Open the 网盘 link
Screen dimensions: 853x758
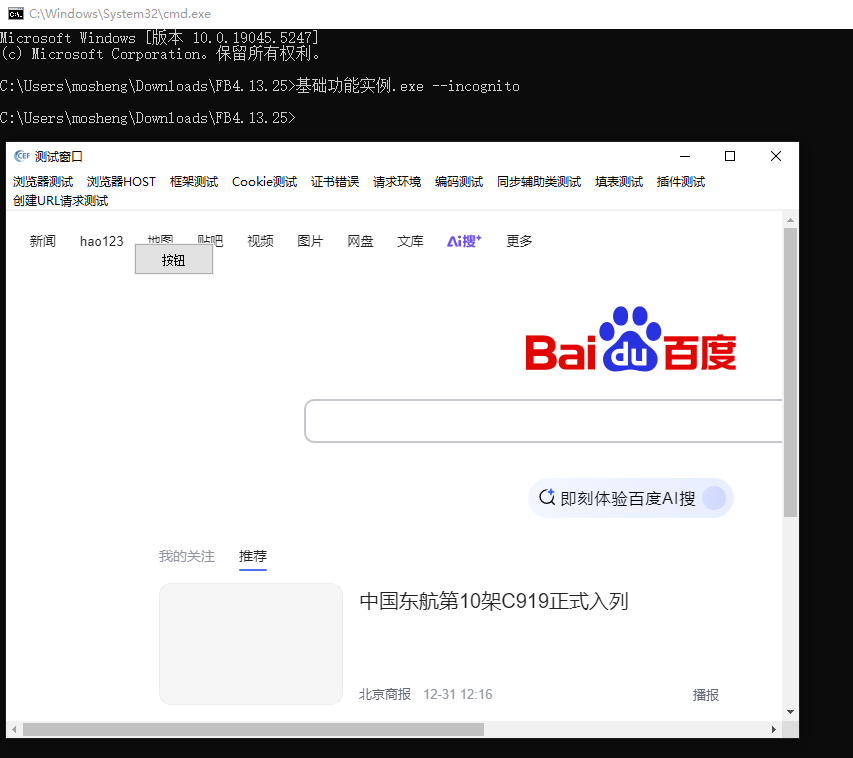(361, 241)
